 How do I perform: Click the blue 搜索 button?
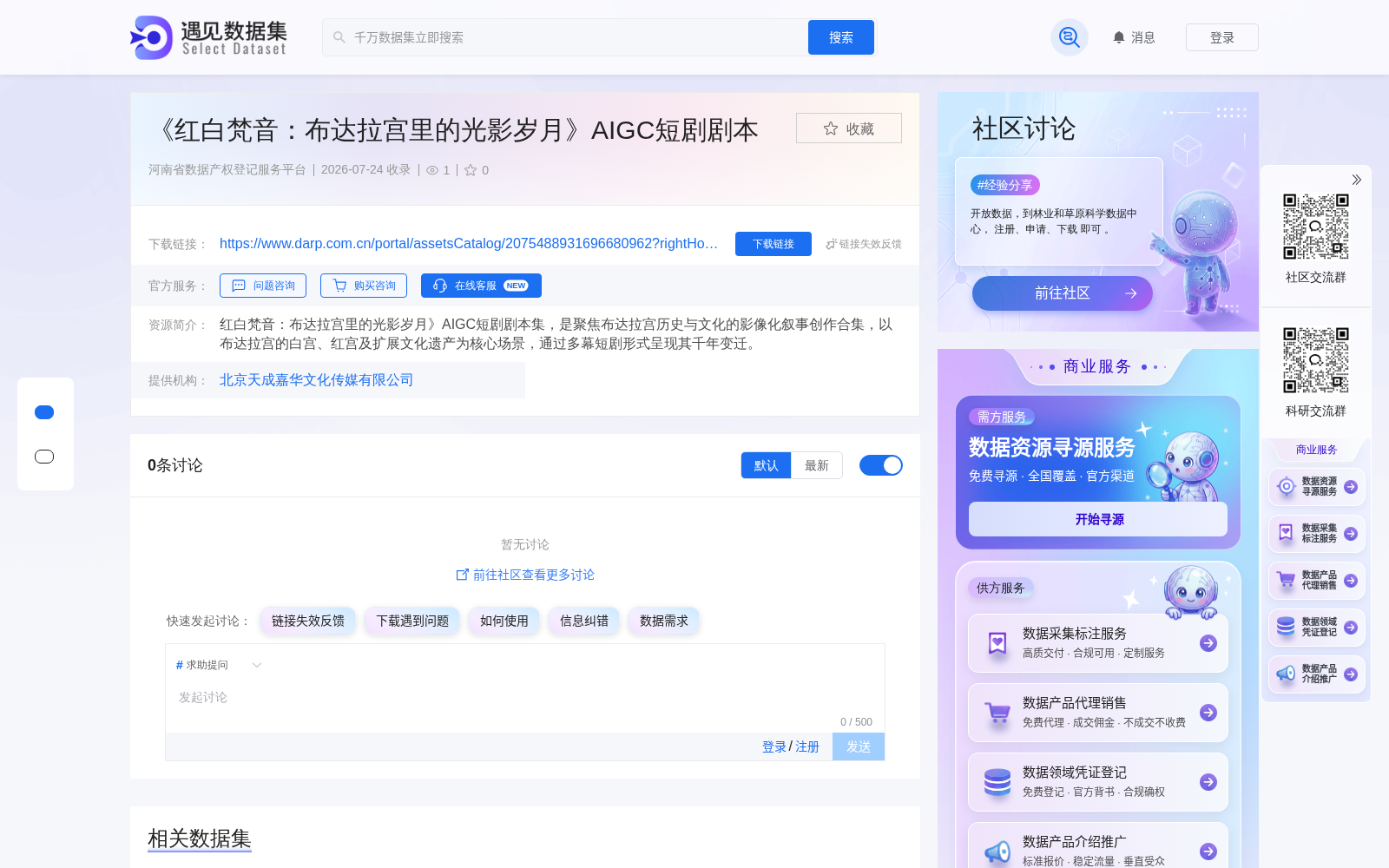click(x=841, y=37)
